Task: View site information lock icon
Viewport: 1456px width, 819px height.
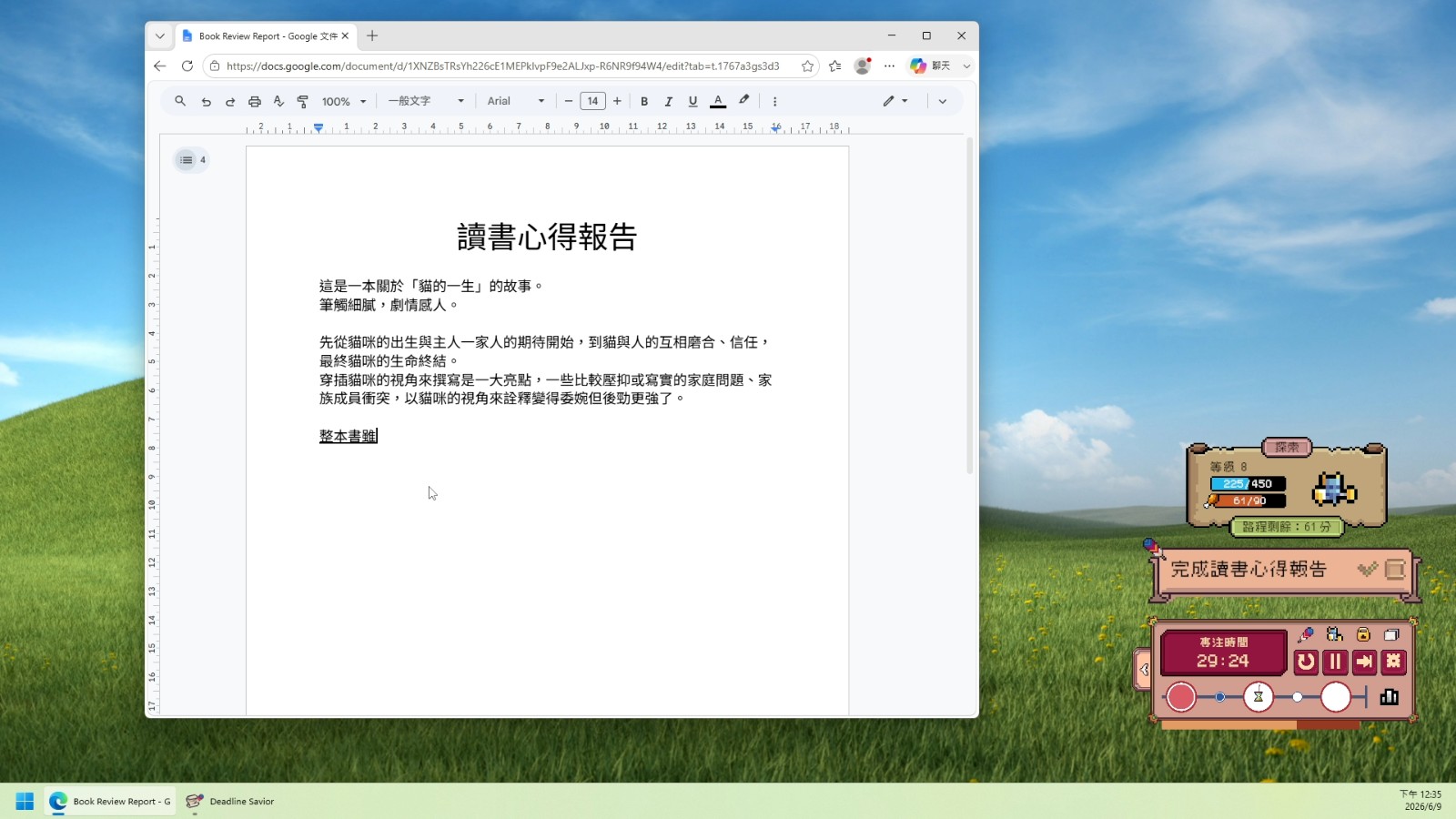Action: (215, 66)
